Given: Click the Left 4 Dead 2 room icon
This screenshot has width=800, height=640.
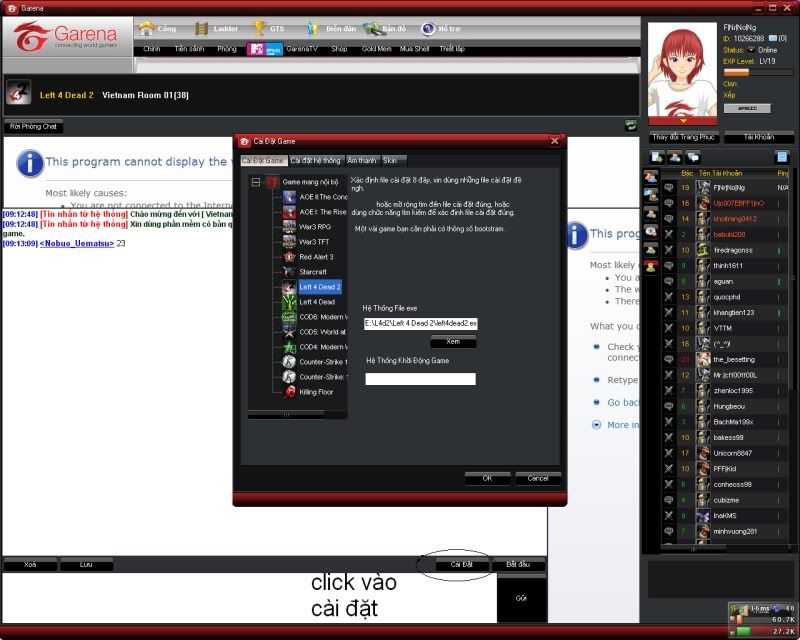Looking at the screenshot, I should 19,92.
